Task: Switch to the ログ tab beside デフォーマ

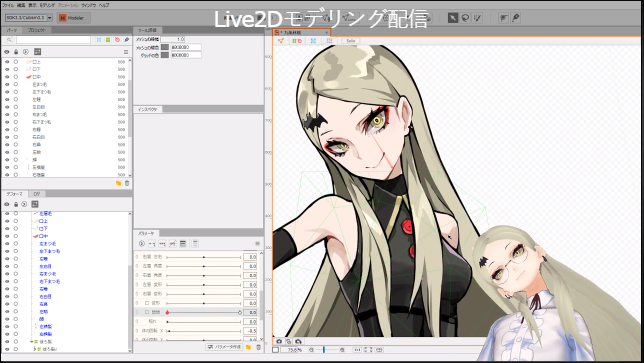Action: pos(37,193)
